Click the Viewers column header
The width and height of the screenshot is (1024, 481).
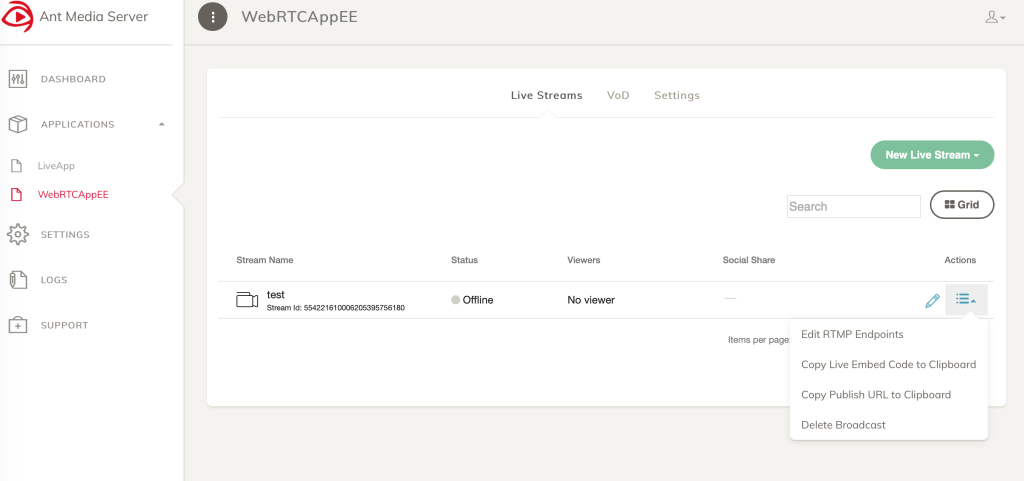(584, 260)
